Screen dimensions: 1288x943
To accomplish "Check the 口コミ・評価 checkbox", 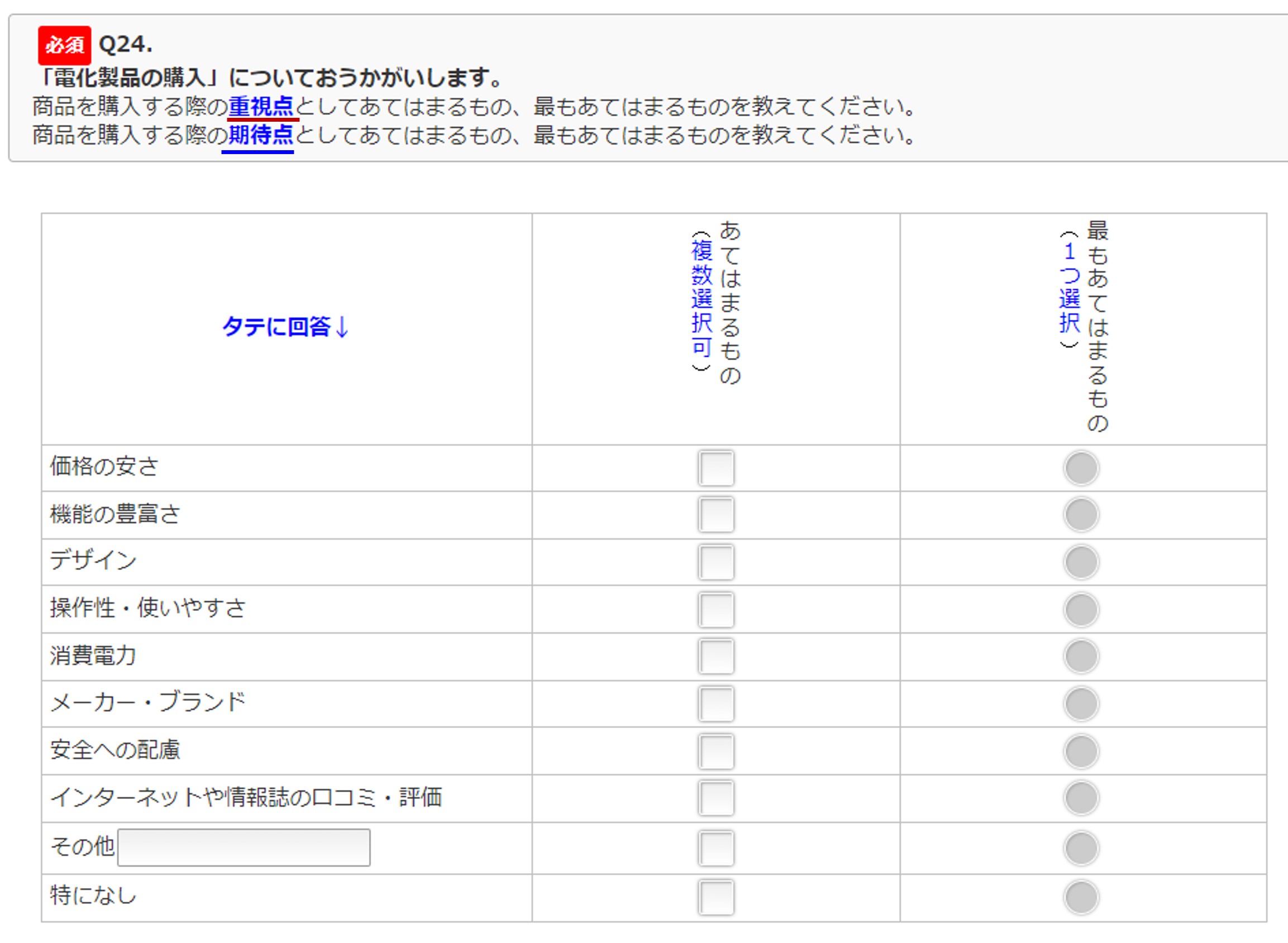I will pyautogui.click(x=716, y=798).
